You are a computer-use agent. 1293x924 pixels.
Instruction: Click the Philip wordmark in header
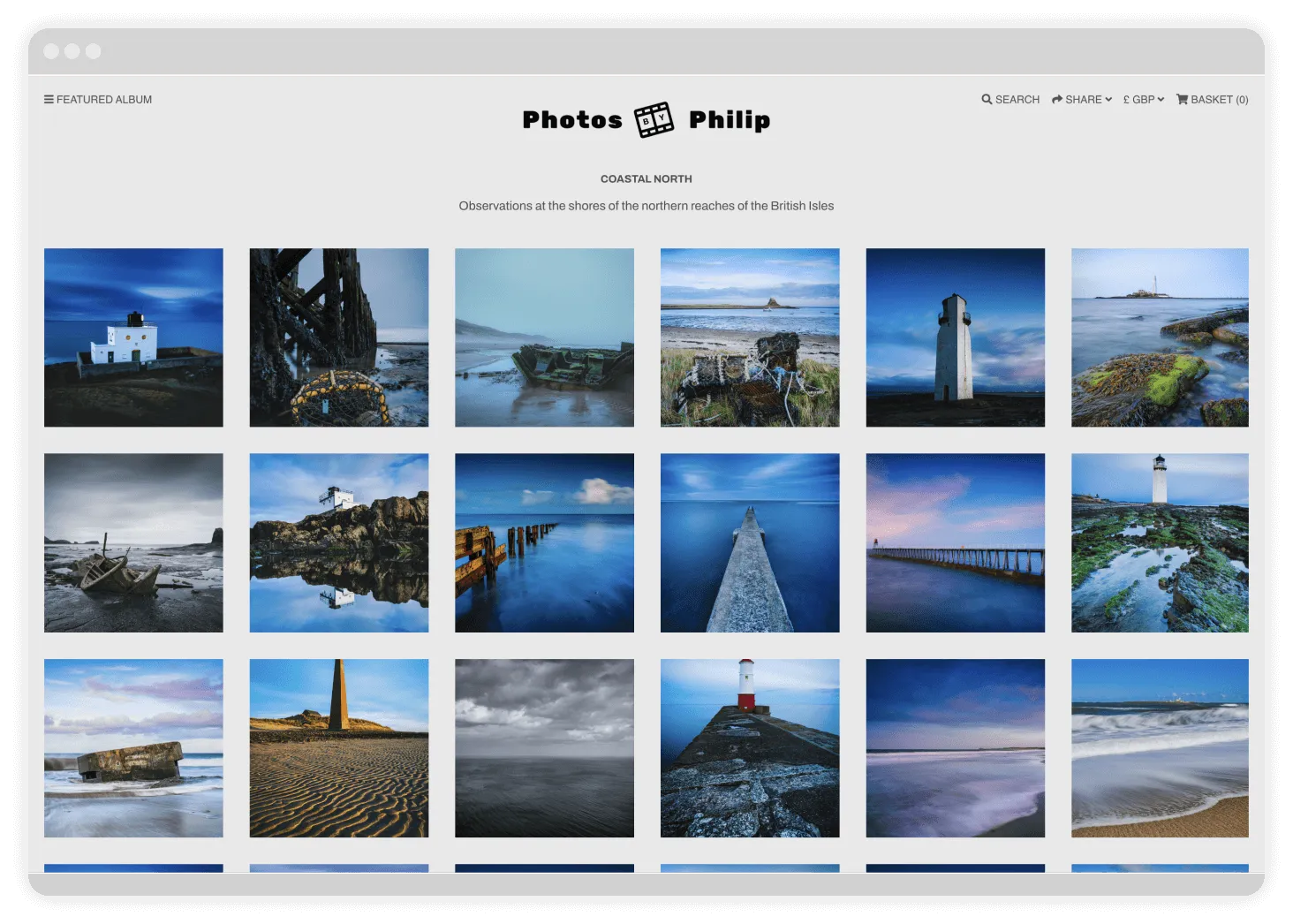click(x=730, y=120)
